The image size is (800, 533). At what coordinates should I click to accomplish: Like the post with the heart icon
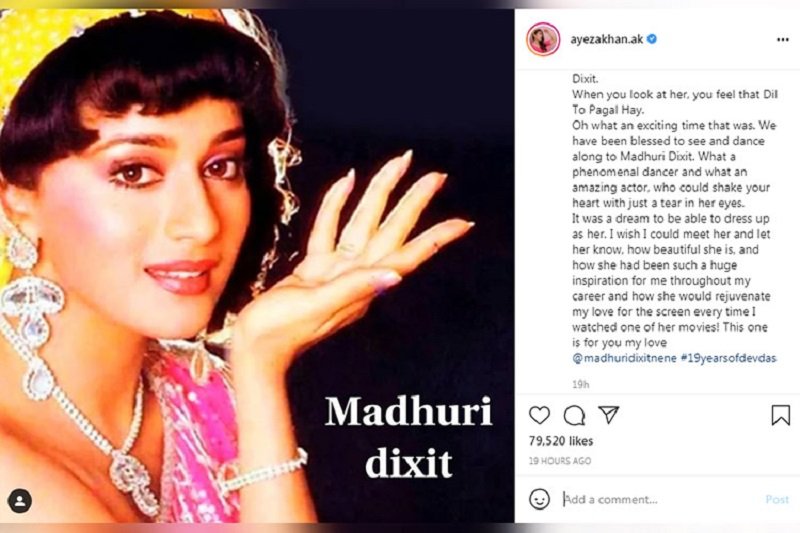point(539,415)
